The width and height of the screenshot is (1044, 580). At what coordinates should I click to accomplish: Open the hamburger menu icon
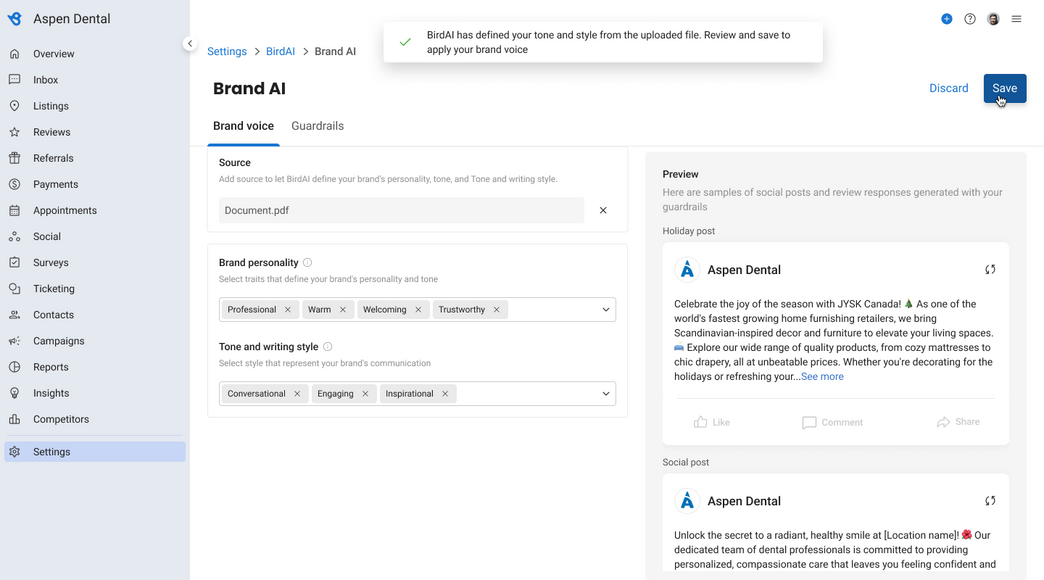(x=1016, y=19)
